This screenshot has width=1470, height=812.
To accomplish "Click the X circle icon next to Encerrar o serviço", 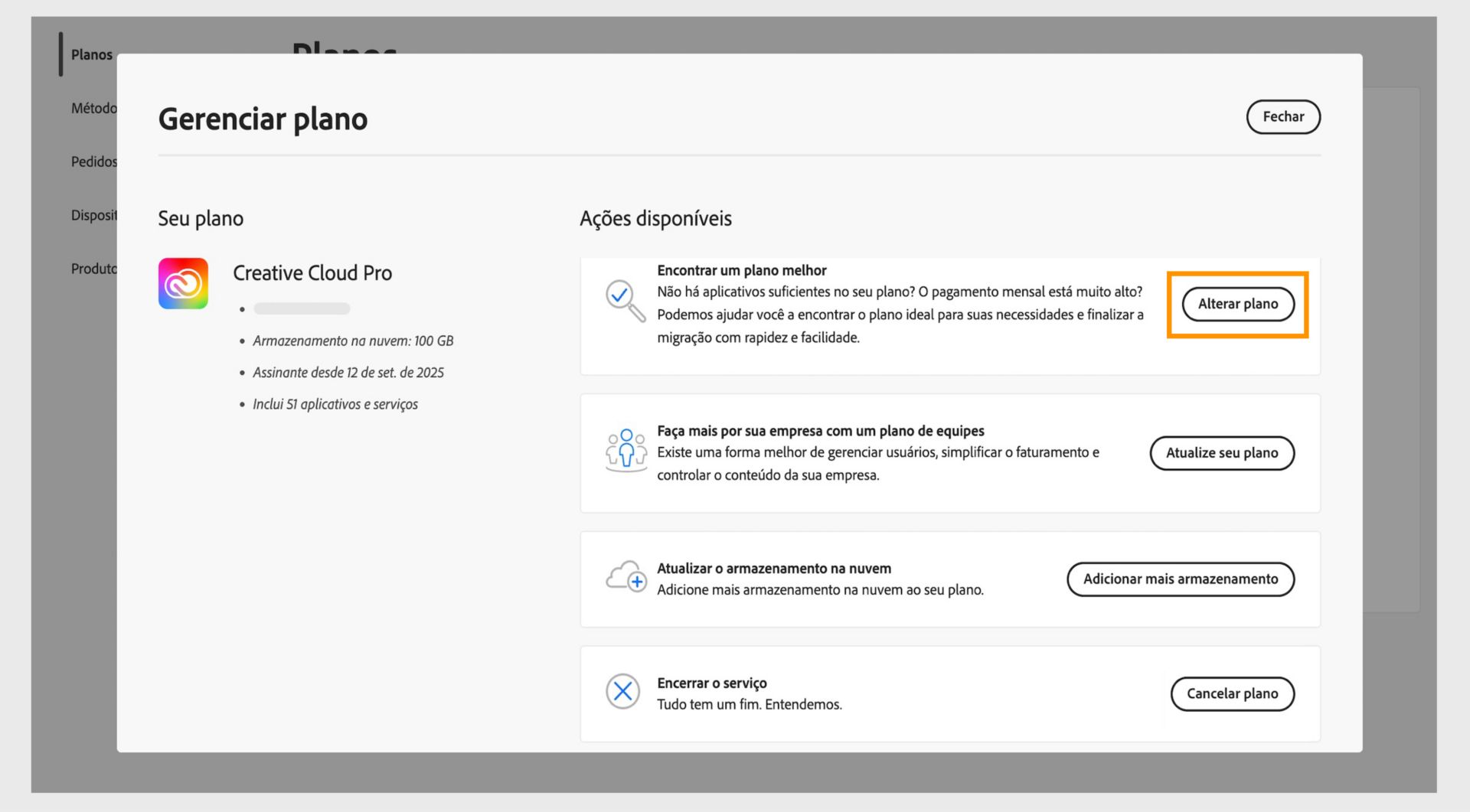I will 623,692.
